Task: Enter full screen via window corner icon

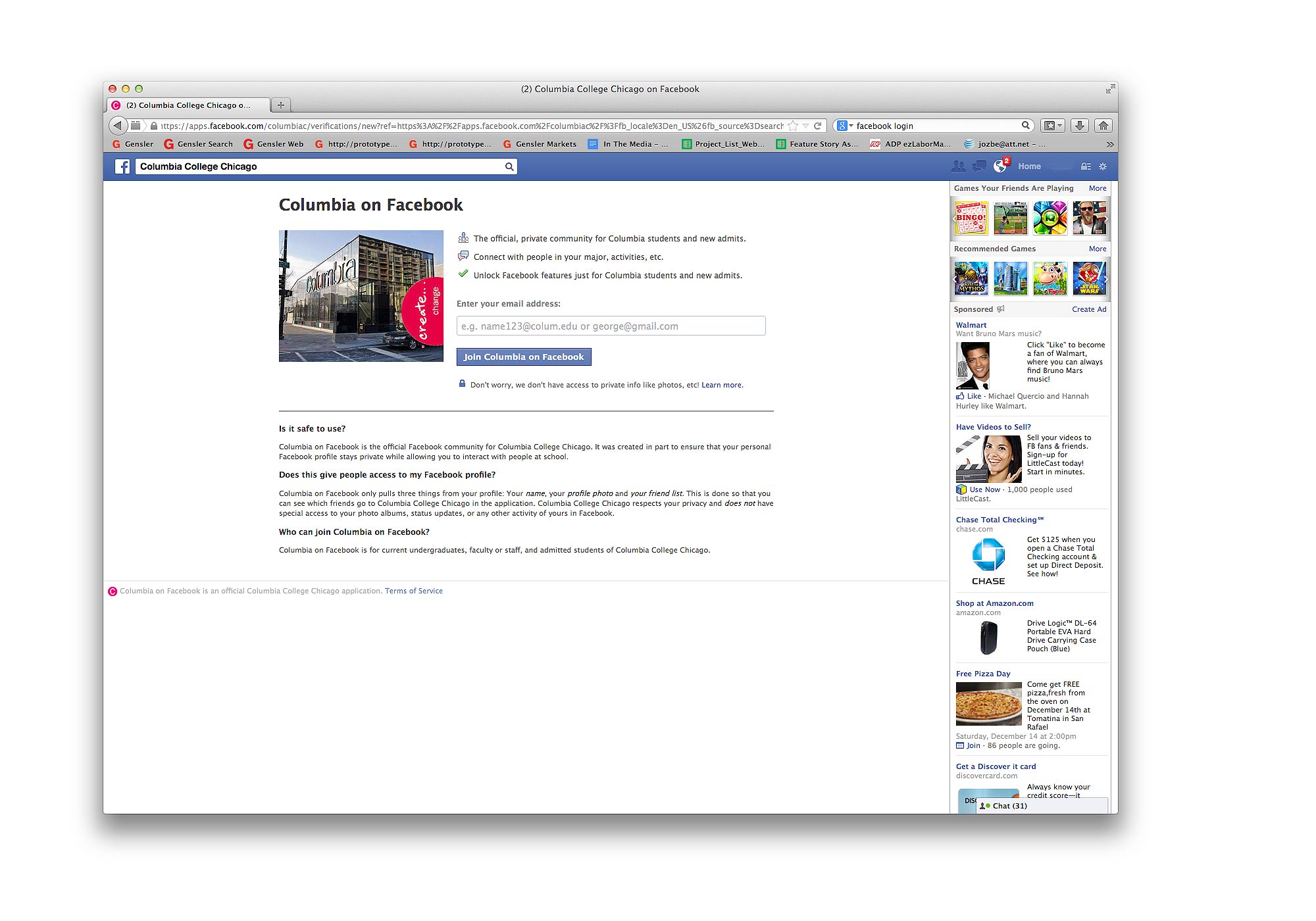Action: point(1111,89)
